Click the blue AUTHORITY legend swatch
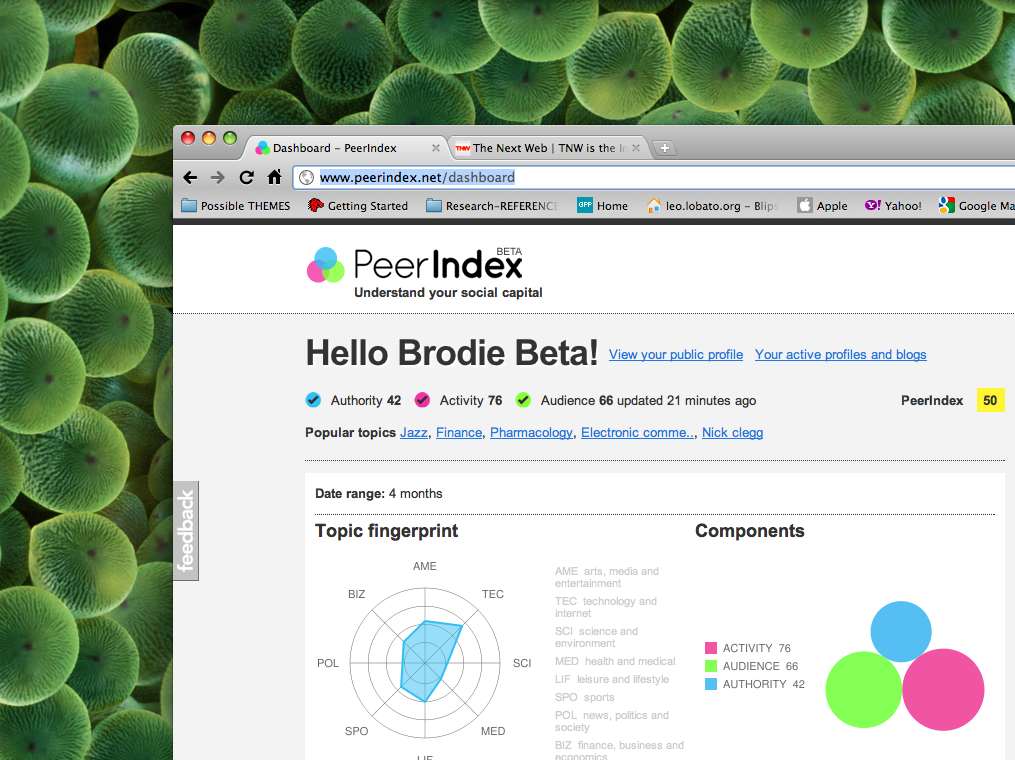The width and height of the screenshot is (1015, 760). coord(711,684)
